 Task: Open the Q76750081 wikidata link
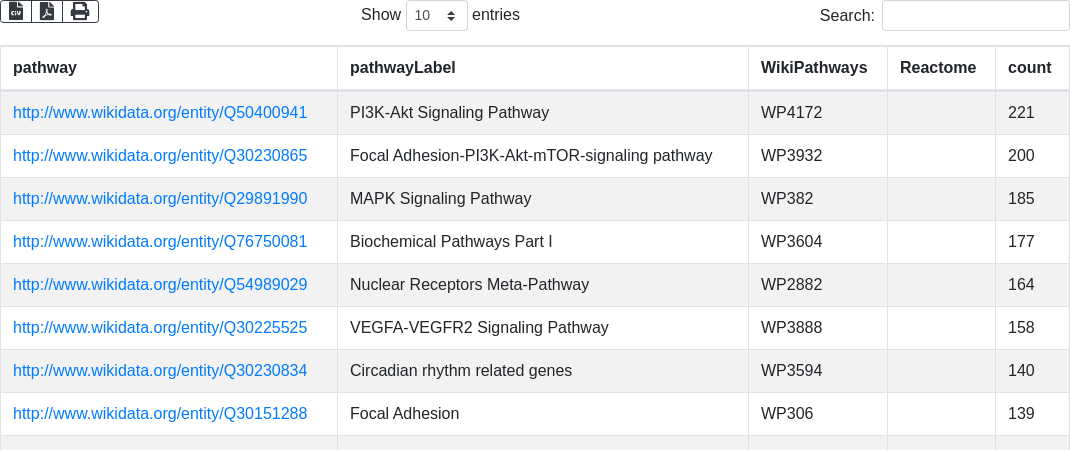160,242
